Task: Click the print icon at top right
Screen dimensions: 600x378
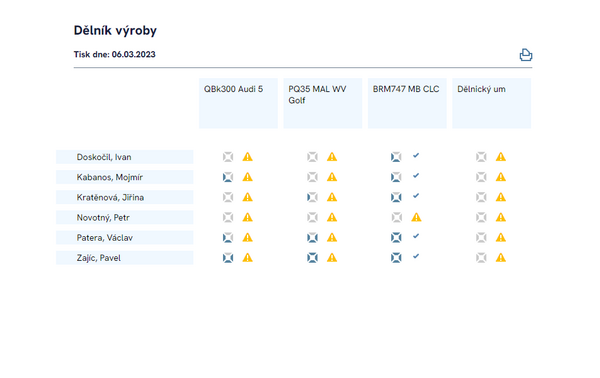Action: pyautogui.click(x=525, y=55)
